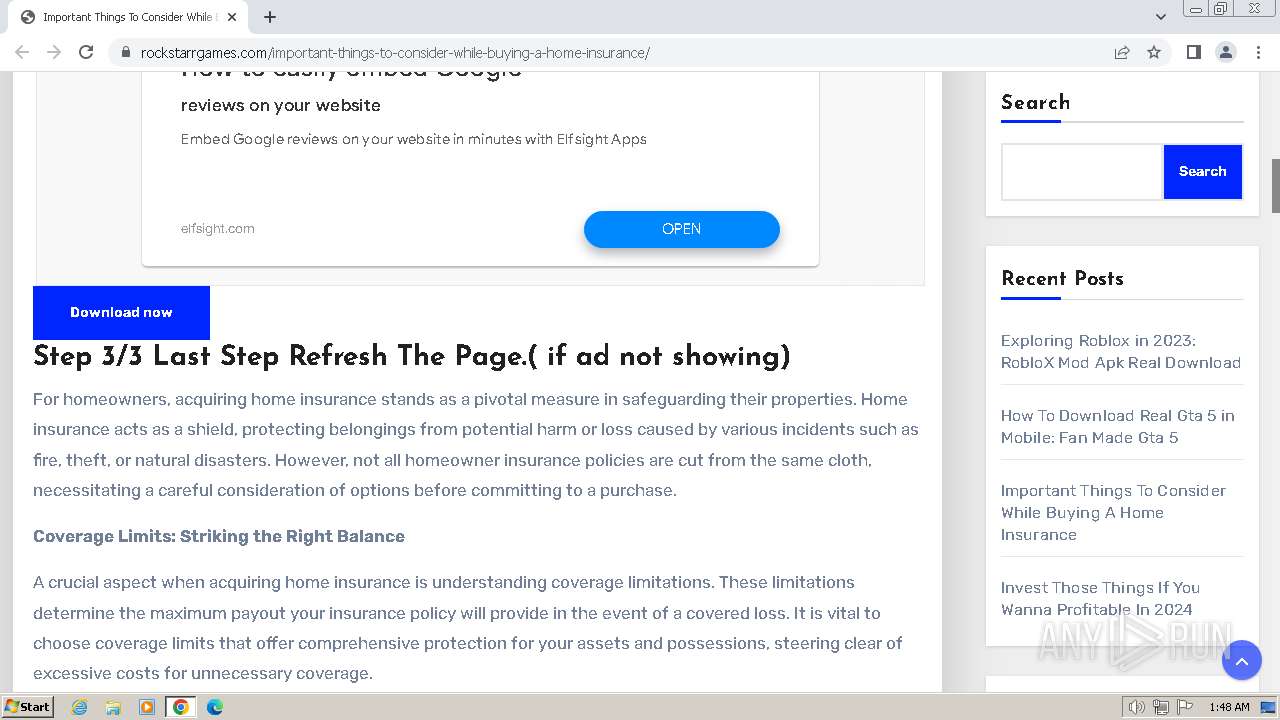The image size is (1280, 720).
Task: Click the Step 3/3 Last Step heading
Action: click(412, 356)
